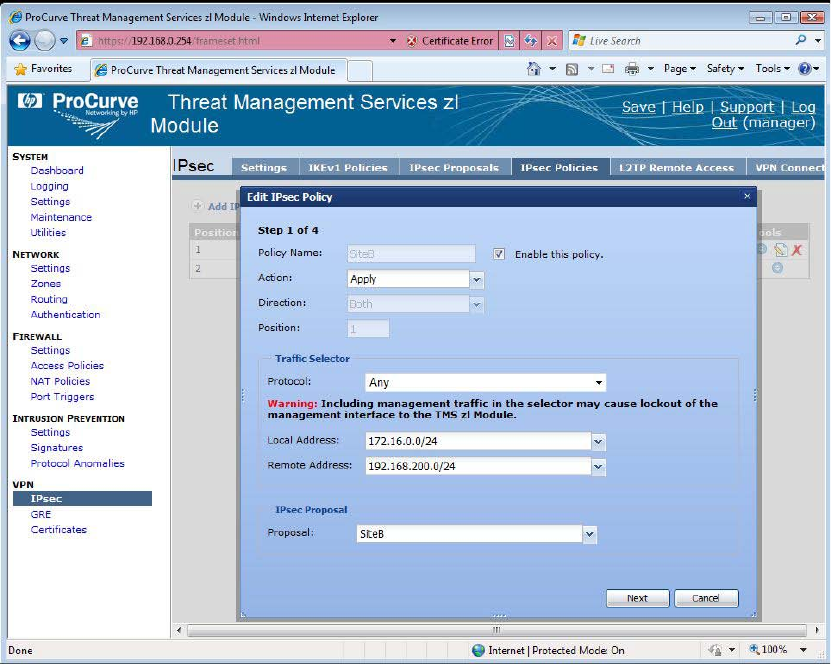Viewport: 831px width, 664px height.
Task: Open the Page menu
Action: tap(679, 68)
